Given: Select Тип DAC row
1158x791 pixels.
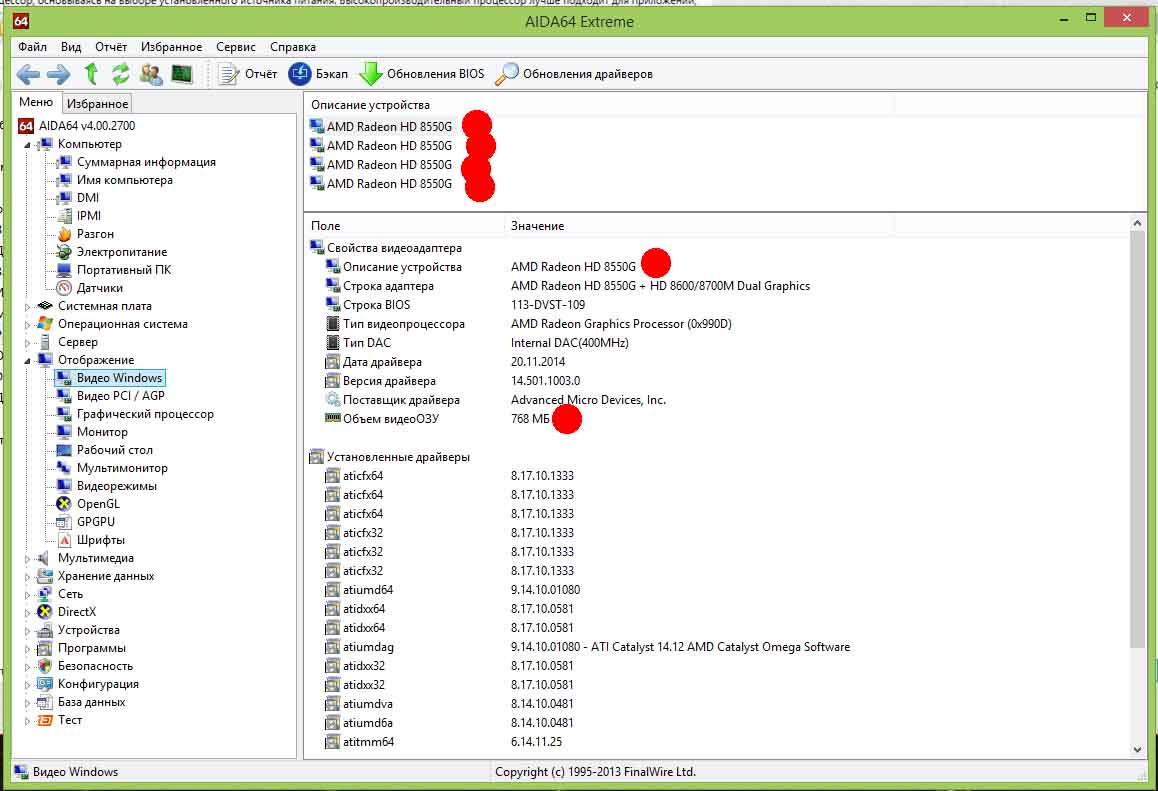Looking at the screenshot, I should coord(716,343).
